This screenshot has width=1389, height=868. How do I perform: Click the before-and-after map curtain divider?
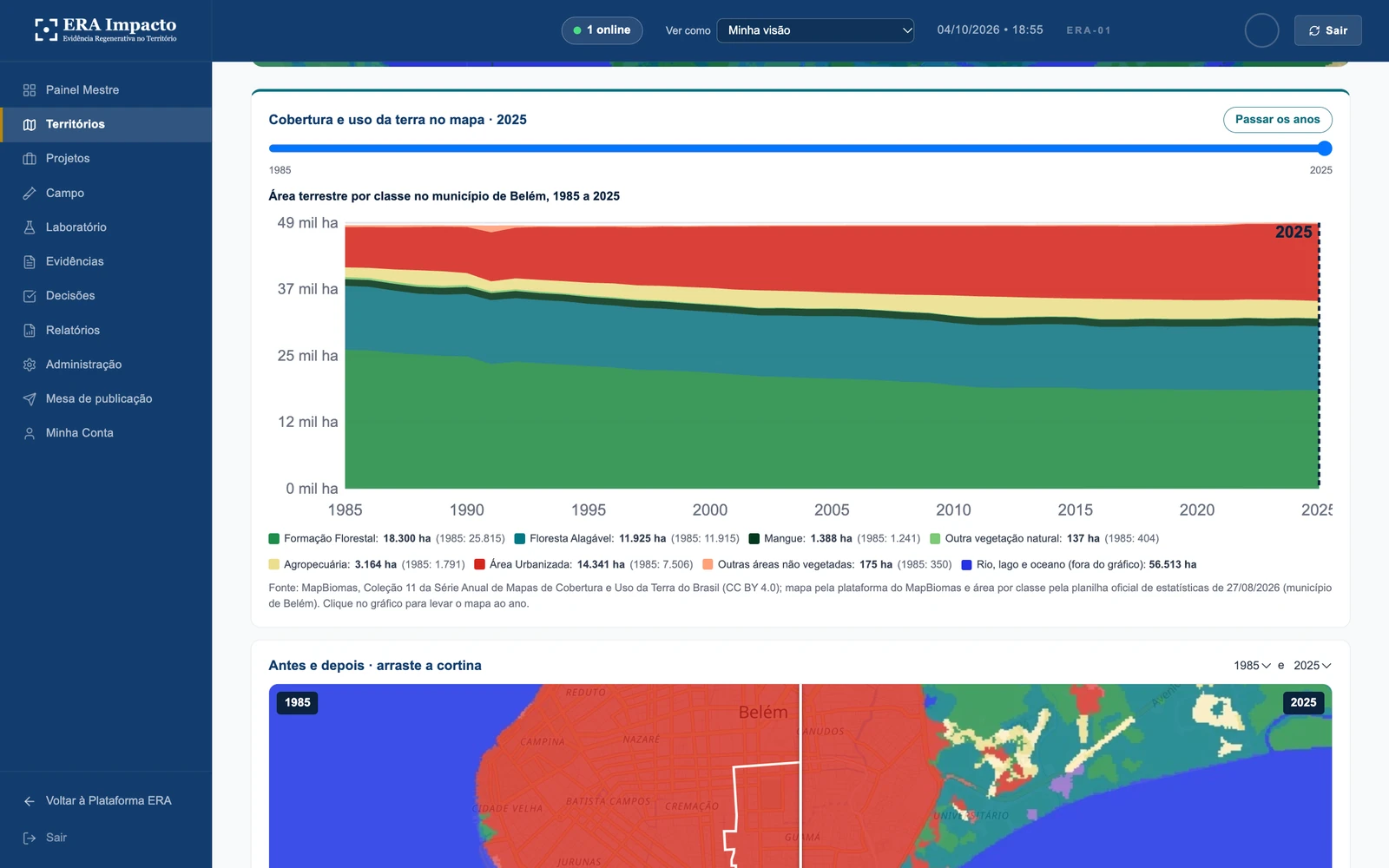[800, 776]
